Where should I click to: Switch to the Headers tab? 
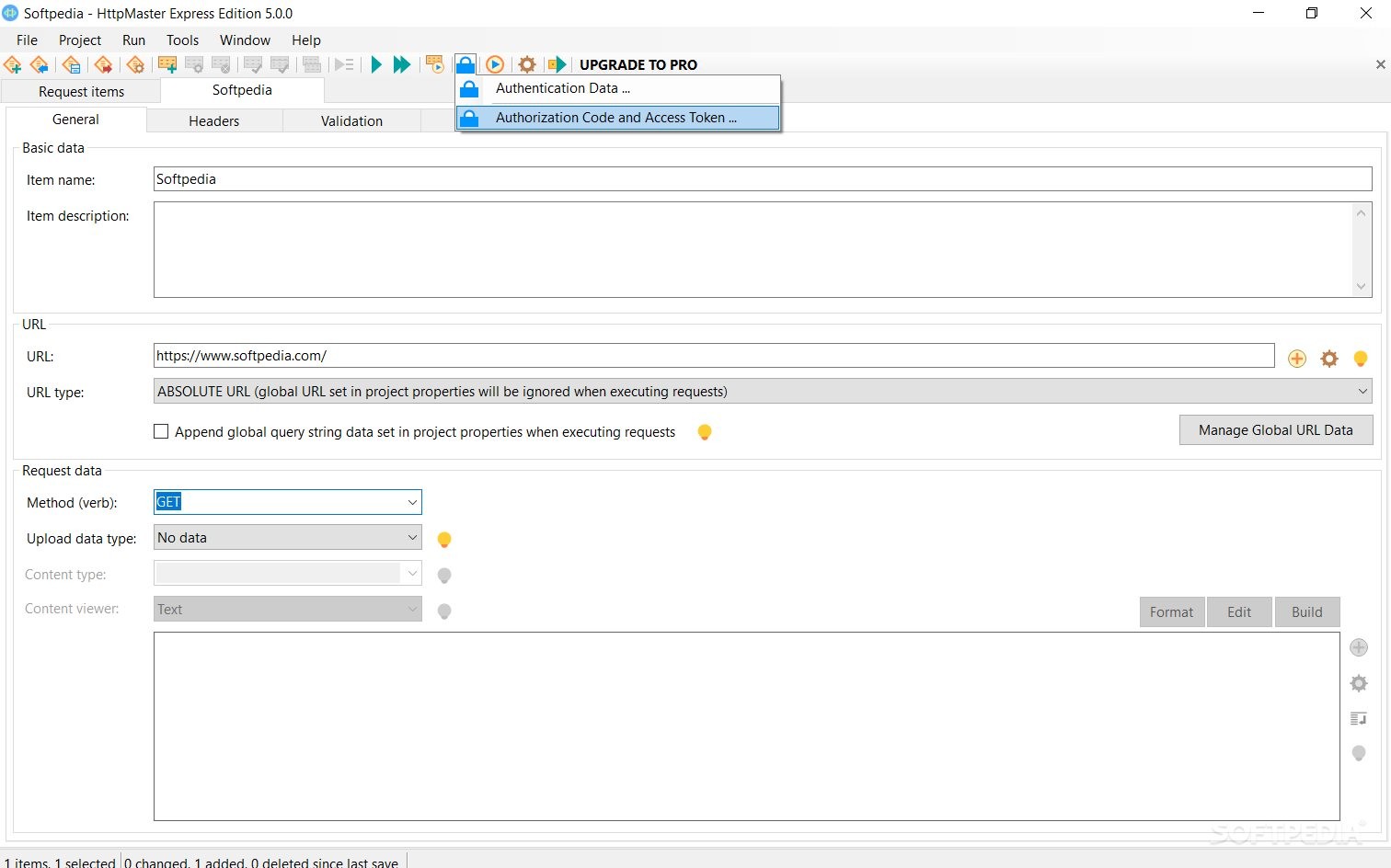click(x=214, y=121)
